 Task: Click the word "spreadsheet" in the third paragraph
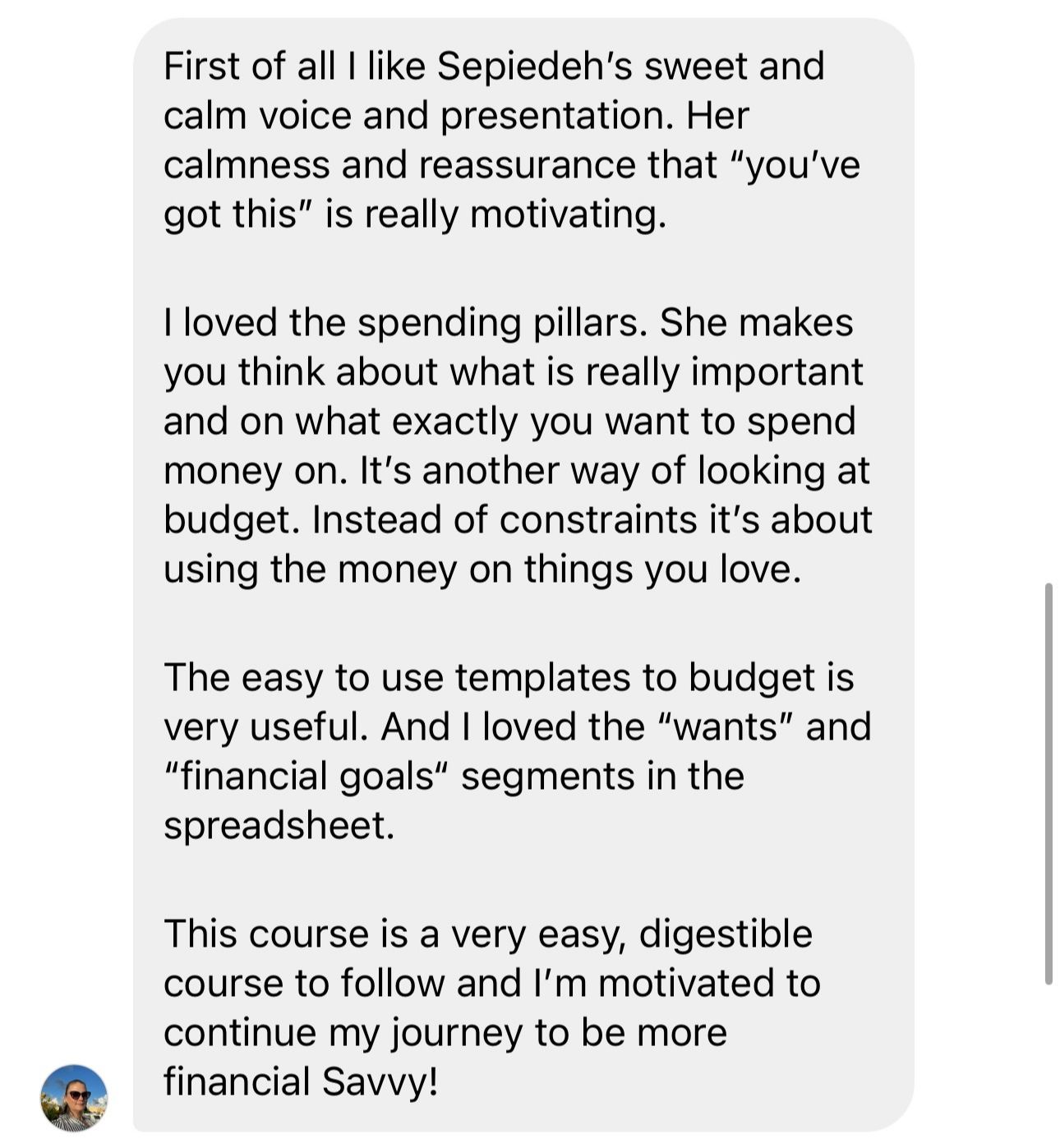coord(279,827)
